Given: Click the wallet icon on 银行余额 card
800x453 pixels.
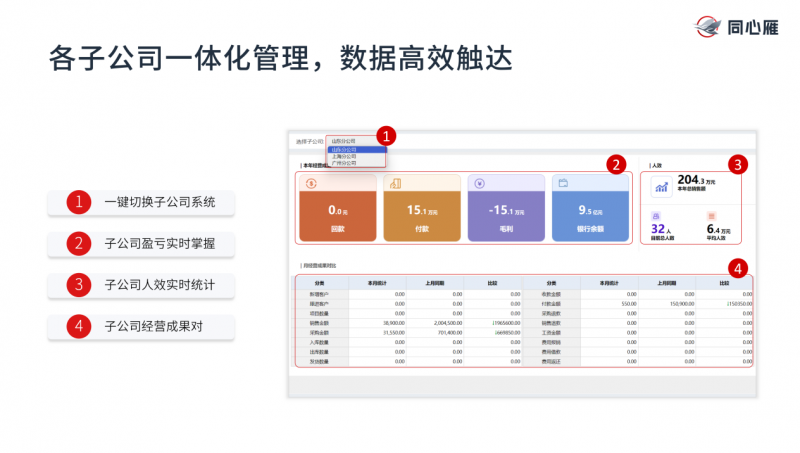Looking at the screenshot, I should [563, 183].
